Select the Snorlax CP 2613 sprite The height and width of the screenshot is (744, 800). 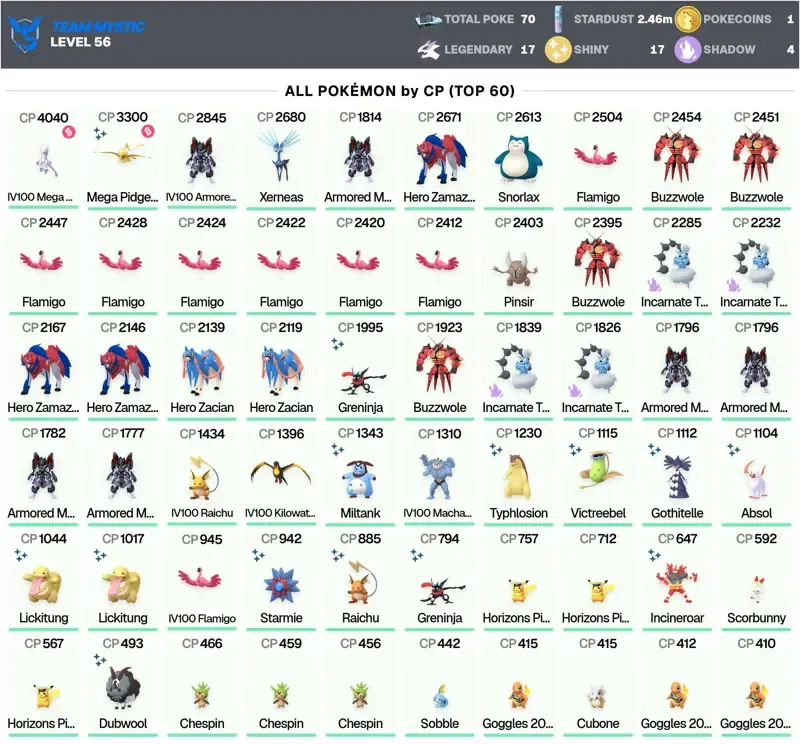click(x=518, y=158)
